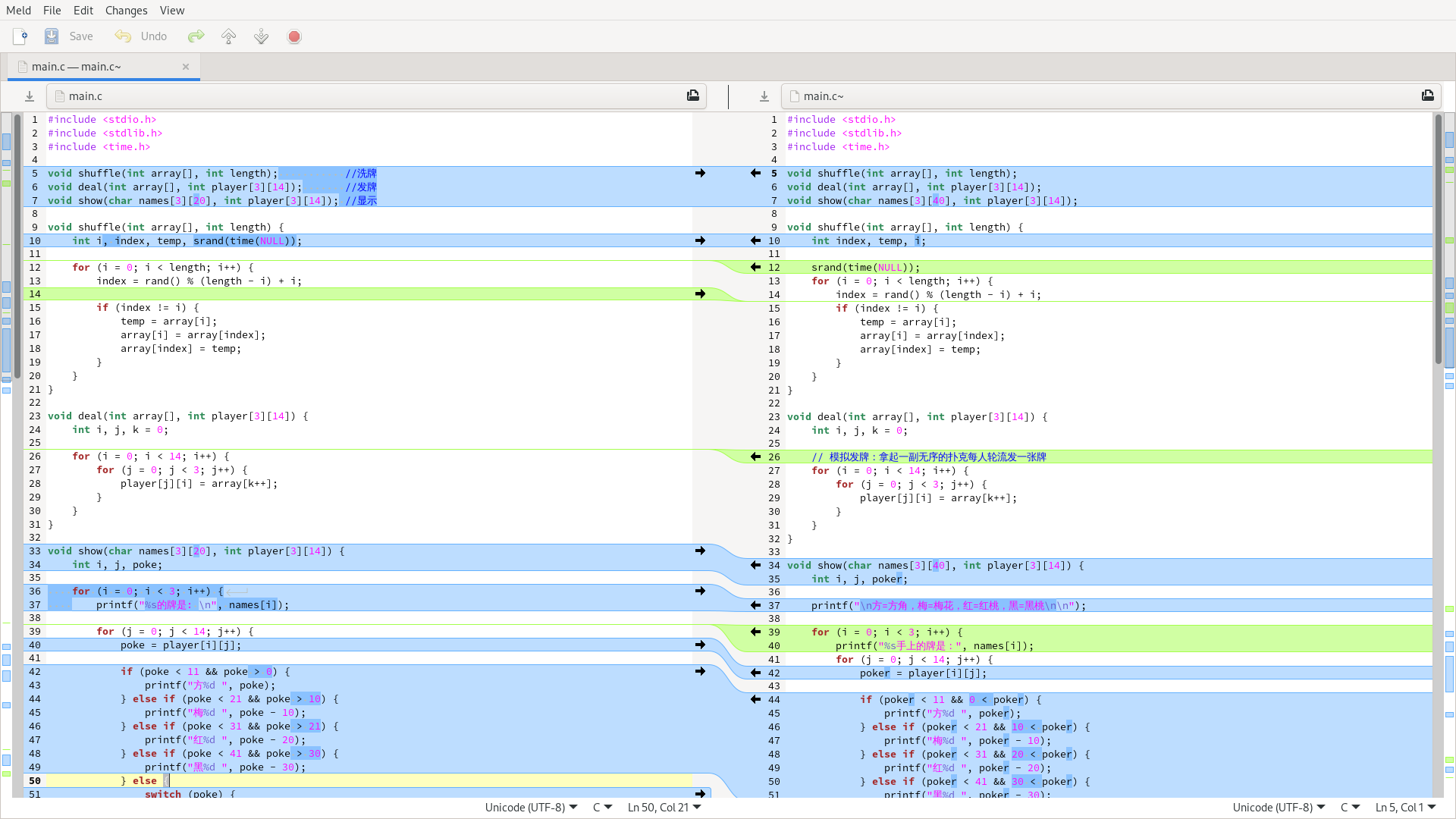Viewport: 1456px width, 819px height.
Task: Click line number 50 in left pane
Action: click(35, 781)
